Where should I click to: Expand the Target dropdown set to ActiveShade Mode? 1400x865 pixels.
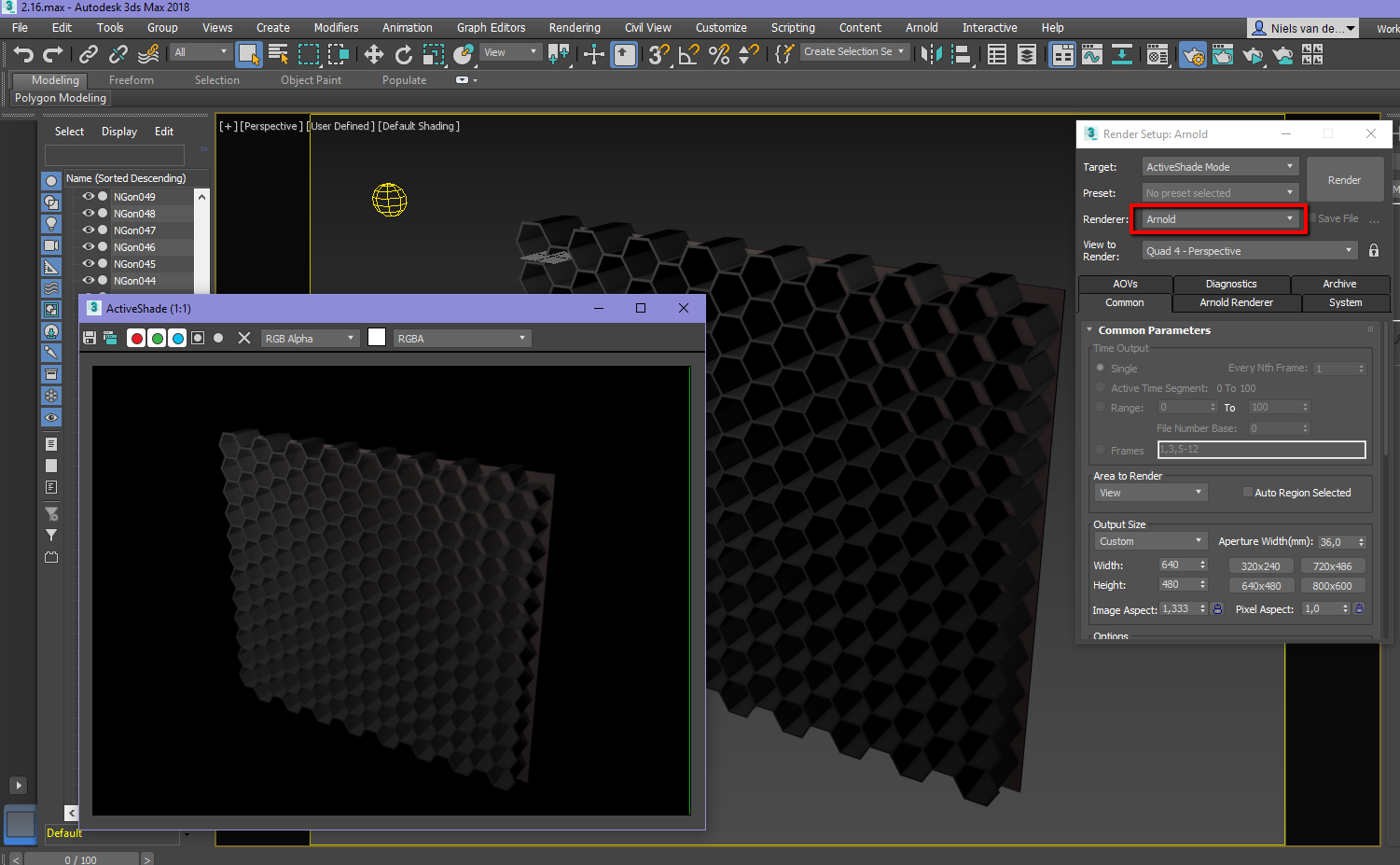(x=1220, y=167)
